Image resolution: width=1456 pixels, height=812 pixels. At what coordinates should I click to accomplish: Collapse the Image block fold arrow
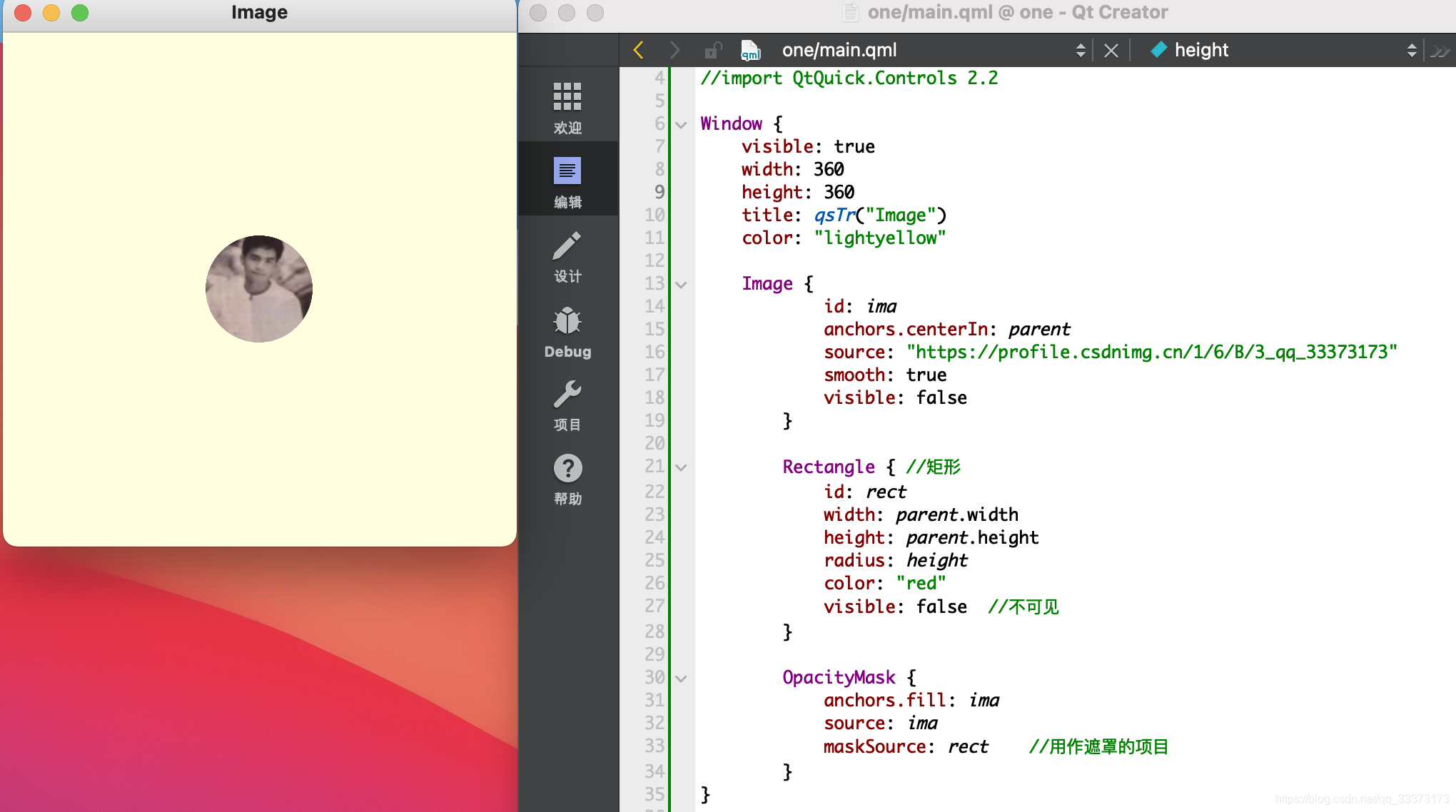[681, 285]
